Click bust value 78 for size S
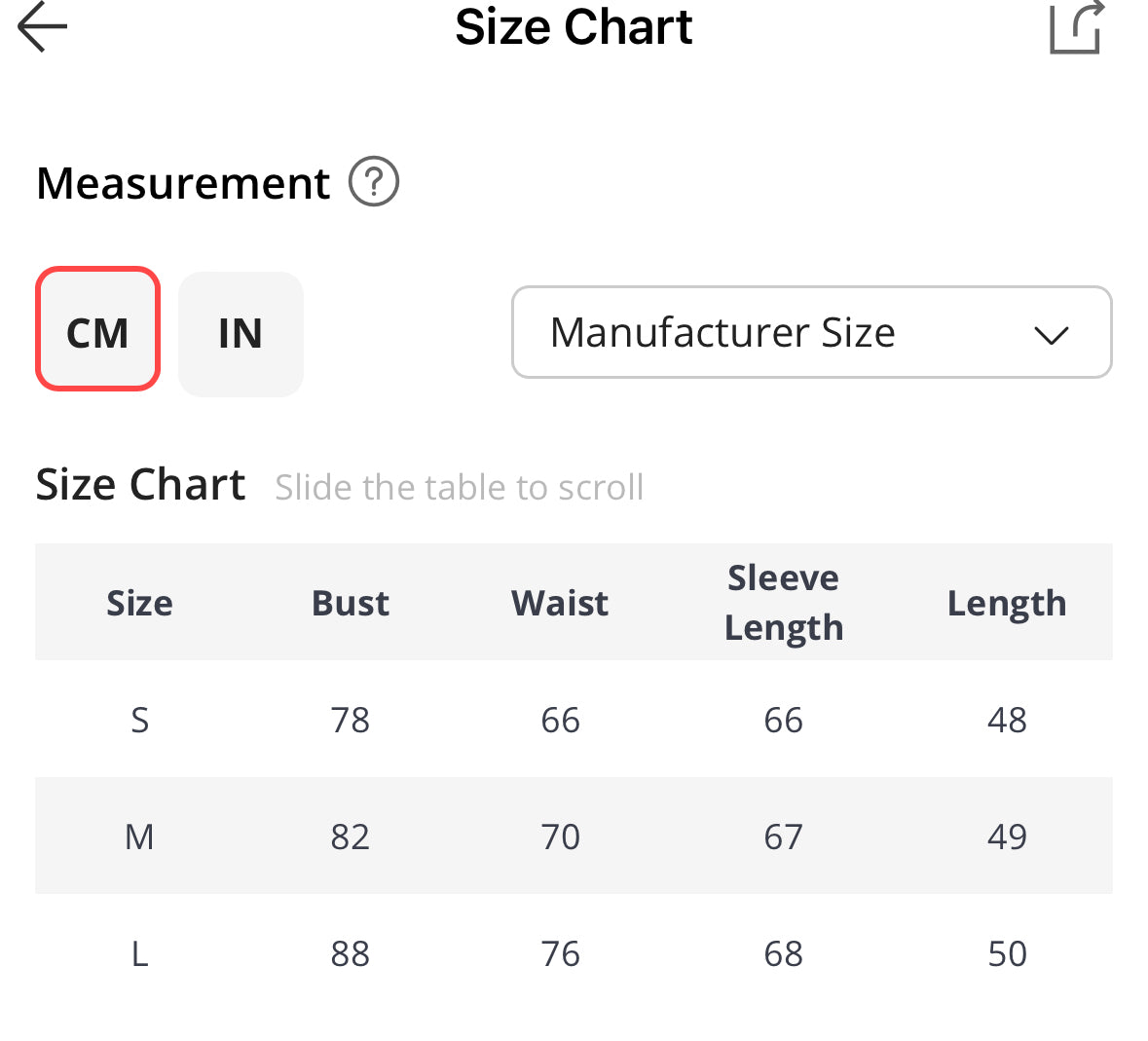Screen dimensions: 1148x1041 tap(350, 720)
